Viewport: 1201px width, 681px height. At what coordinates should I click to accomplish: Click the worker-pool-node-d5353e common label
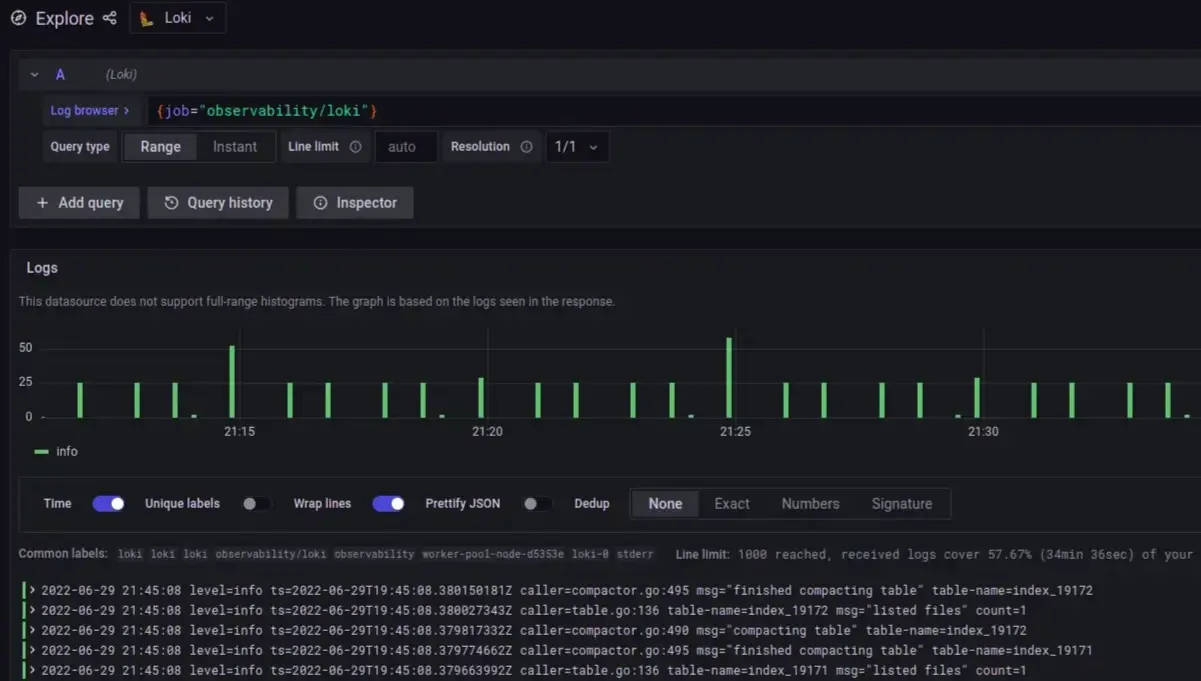tap(493, 554)
